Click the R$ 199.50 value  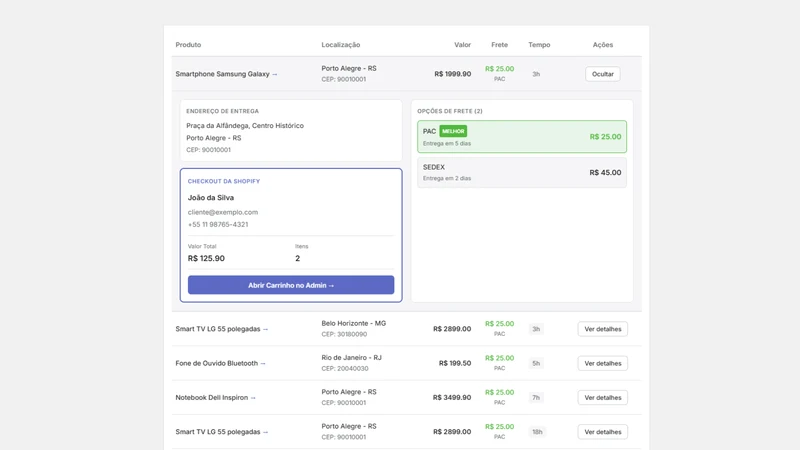(455, 363)
